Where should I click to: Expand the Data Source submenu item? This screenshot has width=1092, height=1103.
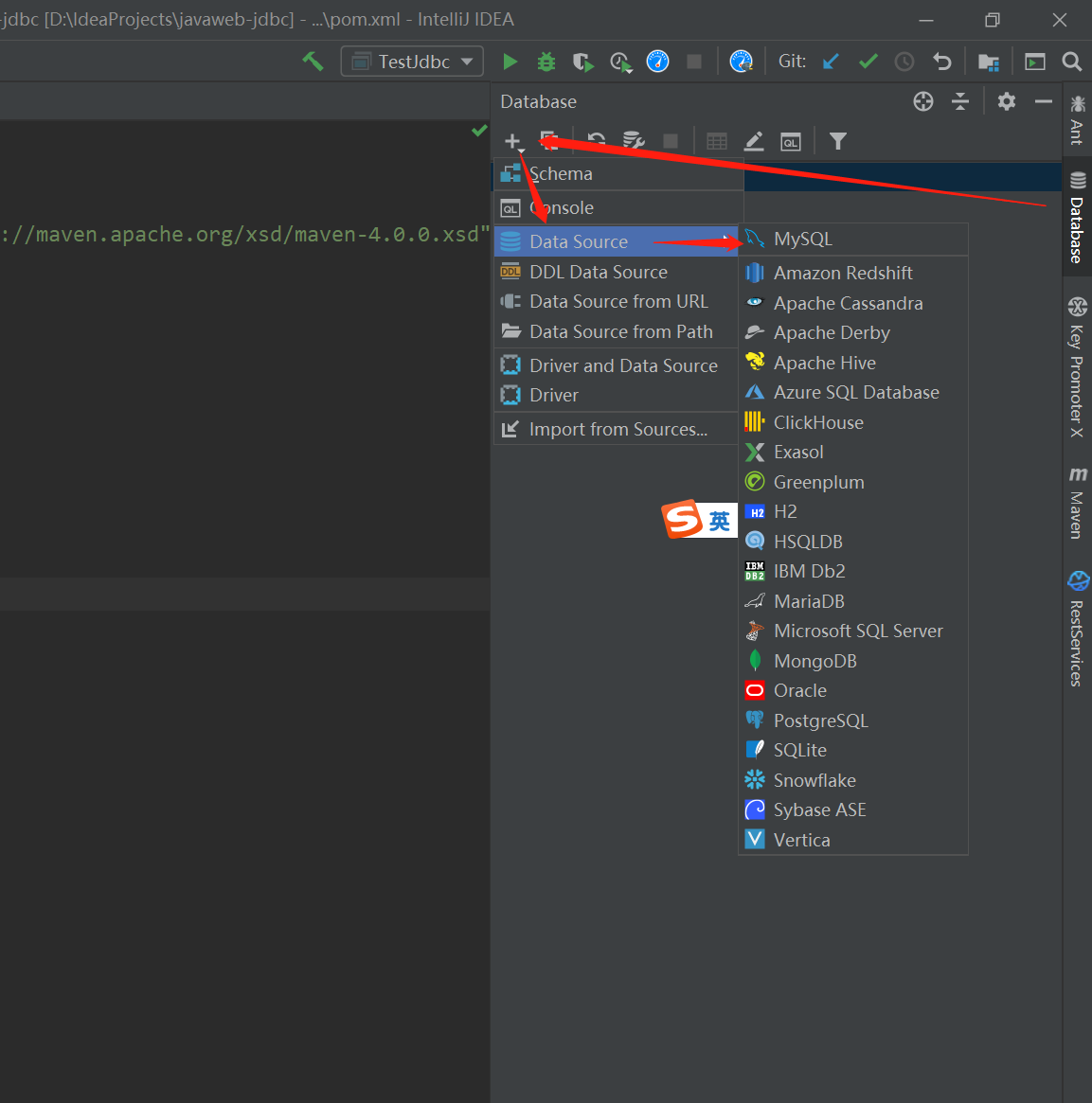(x=617, y=241)
